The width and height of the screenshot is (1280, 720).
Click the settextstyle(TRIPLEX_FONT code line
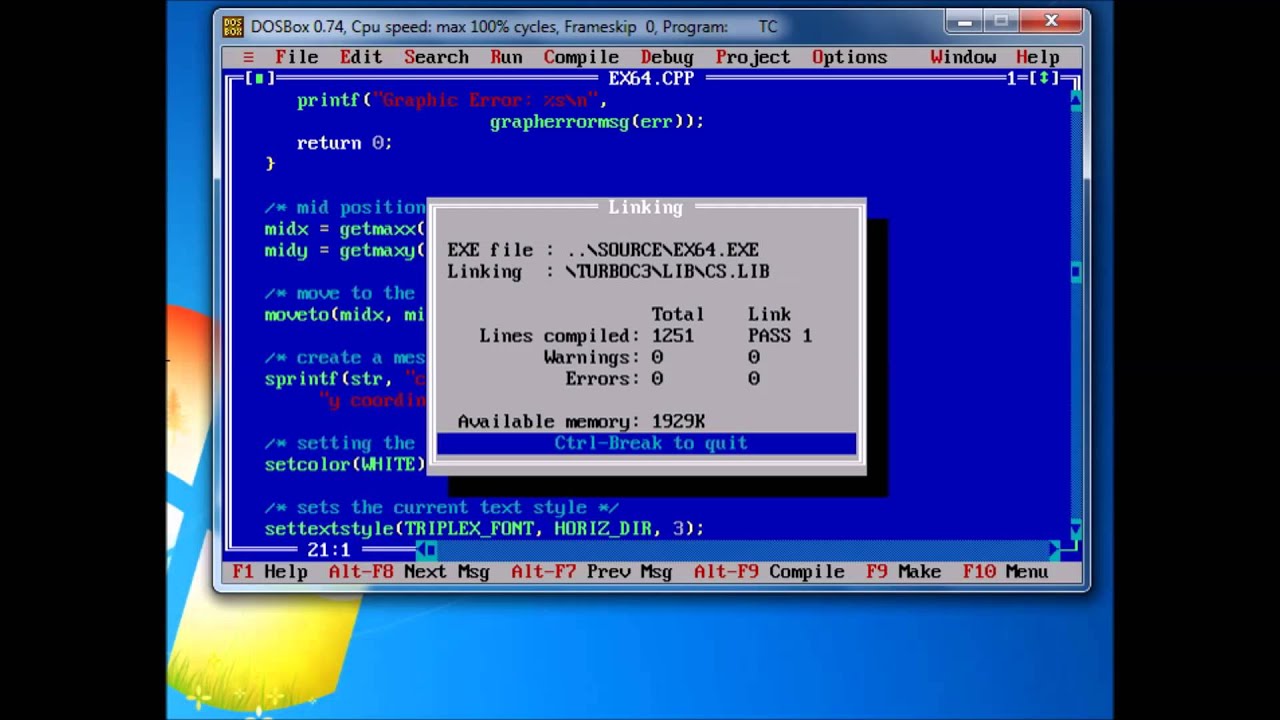tap(484, 528)
